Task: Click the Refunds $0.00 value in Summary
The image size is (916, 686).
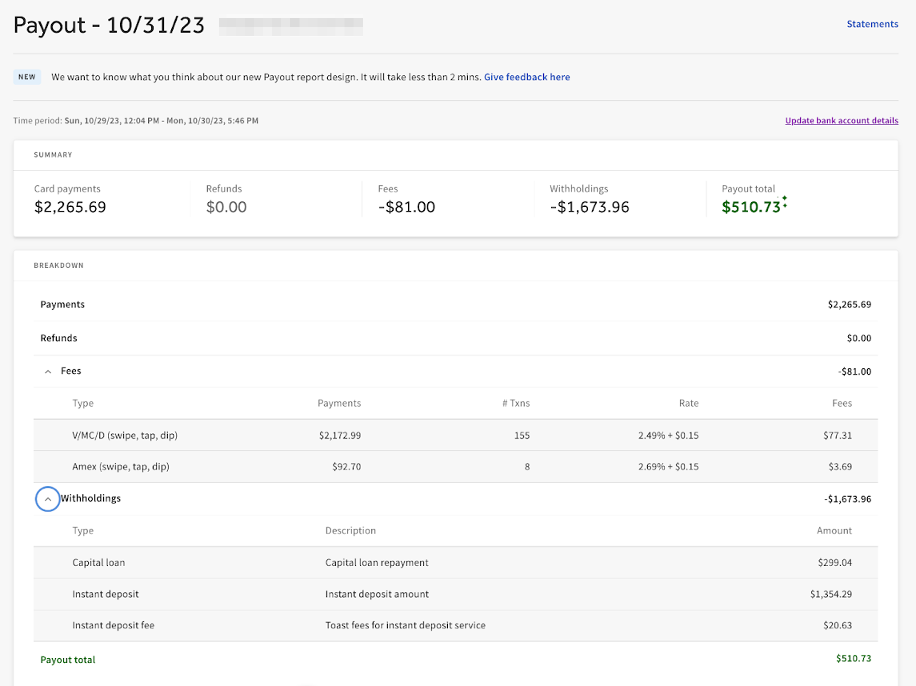Action: pos(226,207)
